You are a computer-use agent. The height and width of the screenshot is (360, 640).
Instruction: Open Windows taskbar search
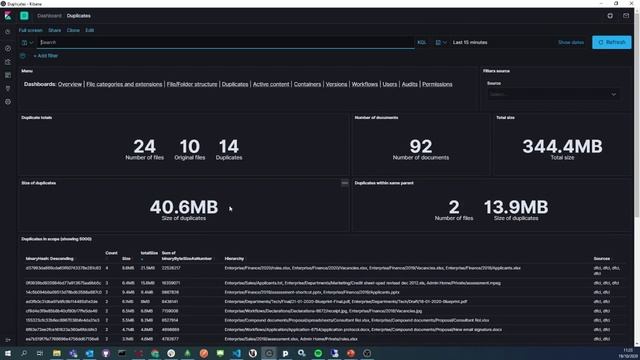24,353
